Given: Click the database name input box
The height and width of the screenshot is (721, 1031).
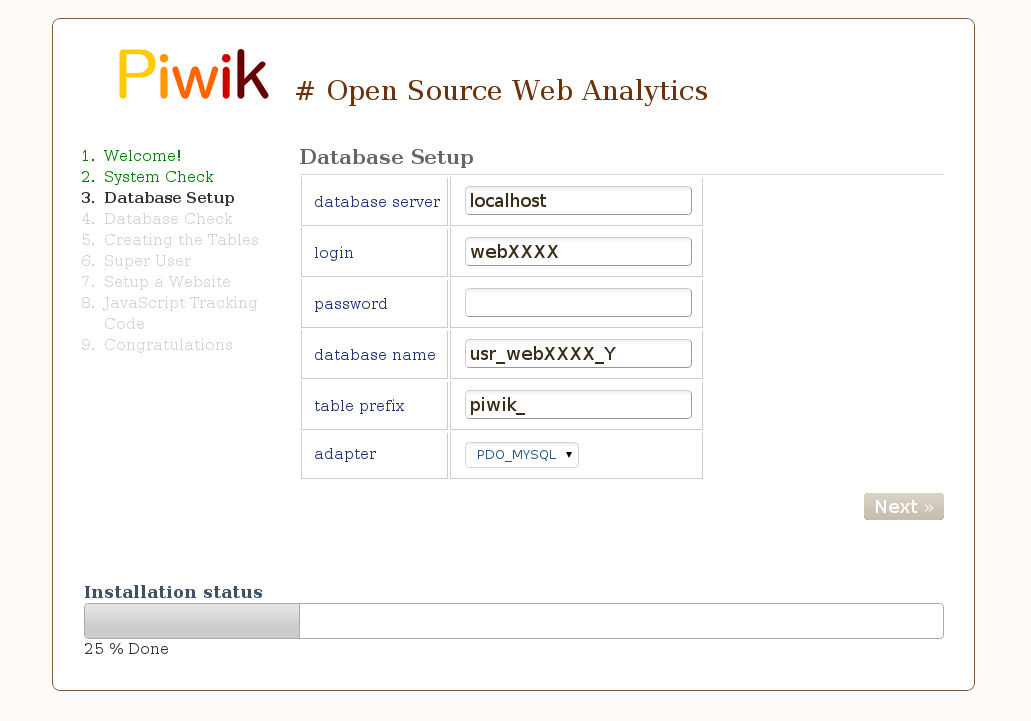Looking at the screenshot, I should point(578,354).
